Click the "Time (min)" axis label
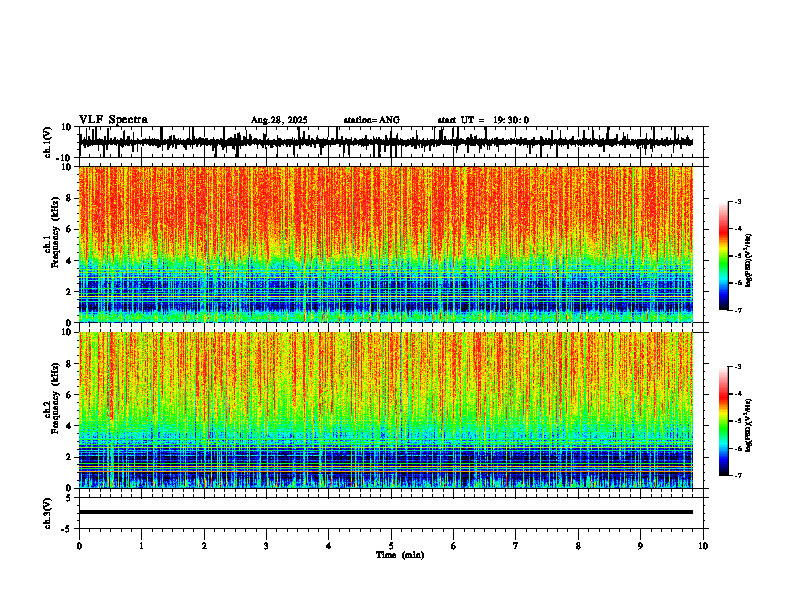This screenshot has height=612, width=792. click(400, 555)
